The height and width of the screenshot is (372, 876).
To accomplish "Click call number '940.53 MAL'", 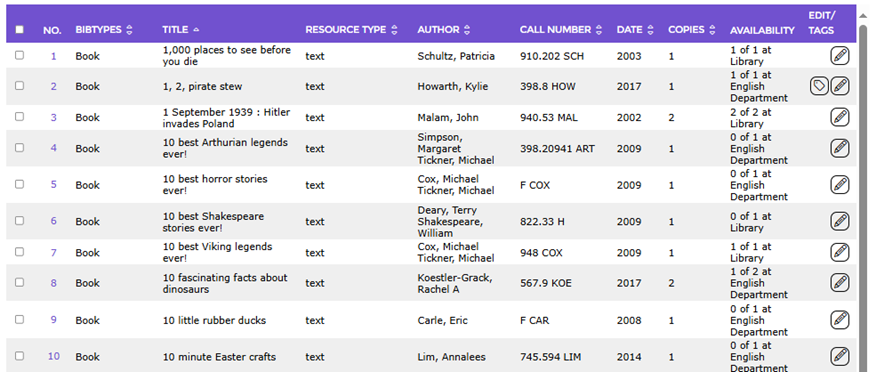I will click(549, 117).
